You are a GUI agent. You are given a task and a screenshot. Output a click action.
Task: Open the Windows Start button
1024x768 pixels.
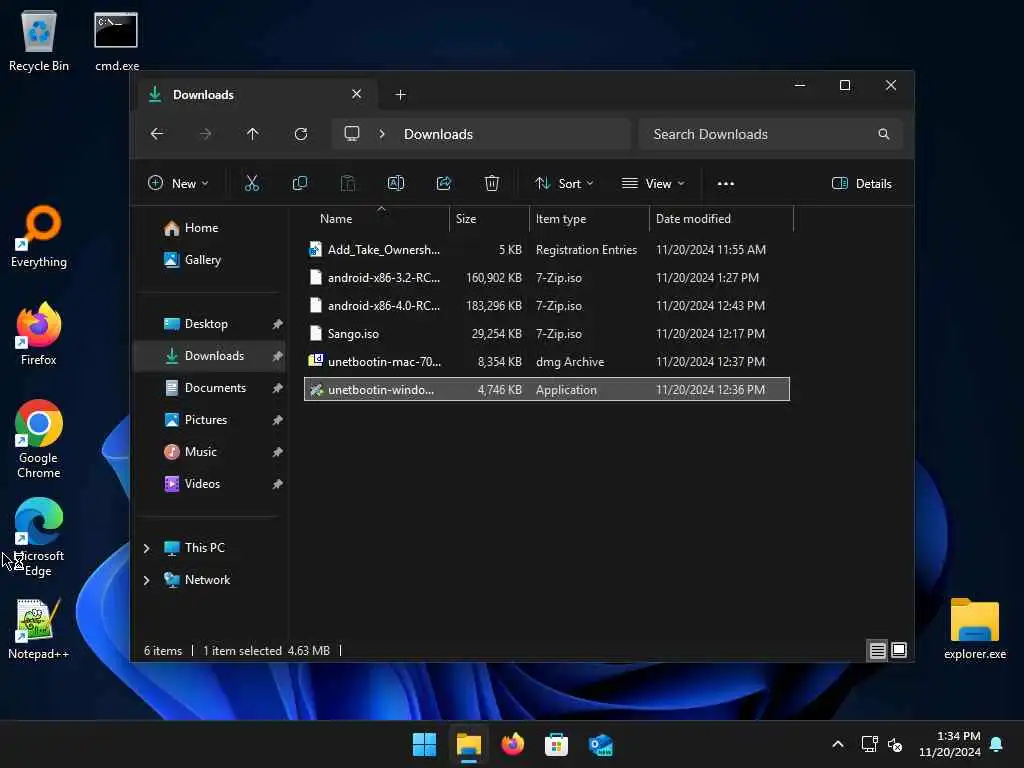[x=424, y=744]
